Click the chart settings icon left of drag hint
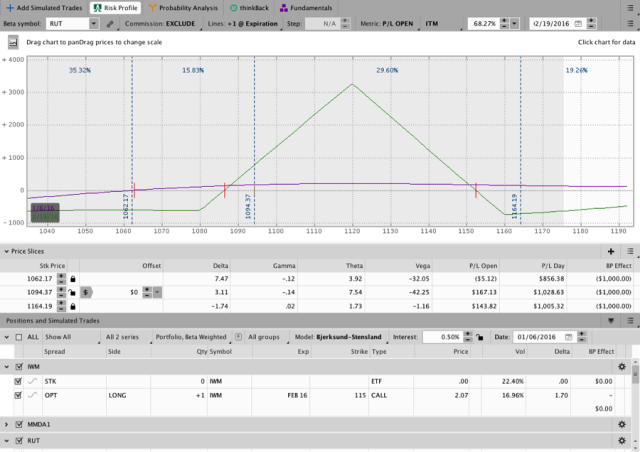This screenshot has height=452, width=640. tap(13, 42)
